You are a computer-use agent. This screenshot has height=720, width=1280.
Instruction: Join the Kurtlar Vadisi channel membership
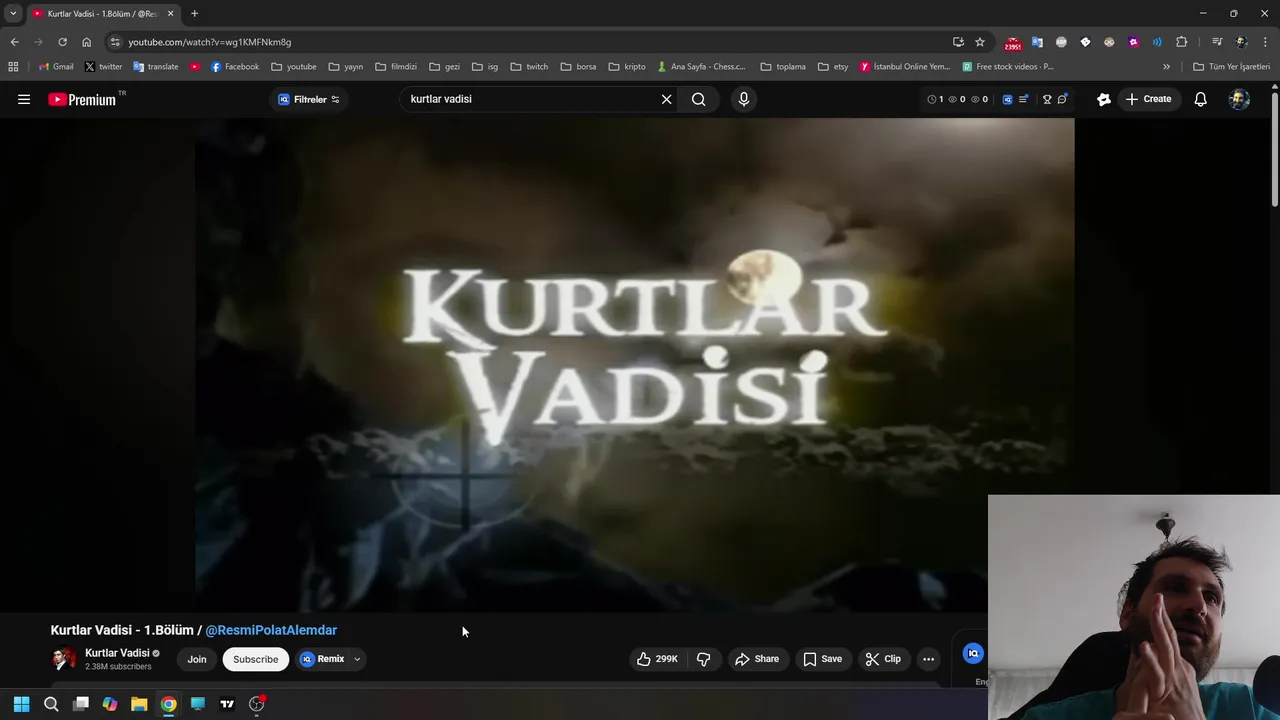[x=197, y=659]
